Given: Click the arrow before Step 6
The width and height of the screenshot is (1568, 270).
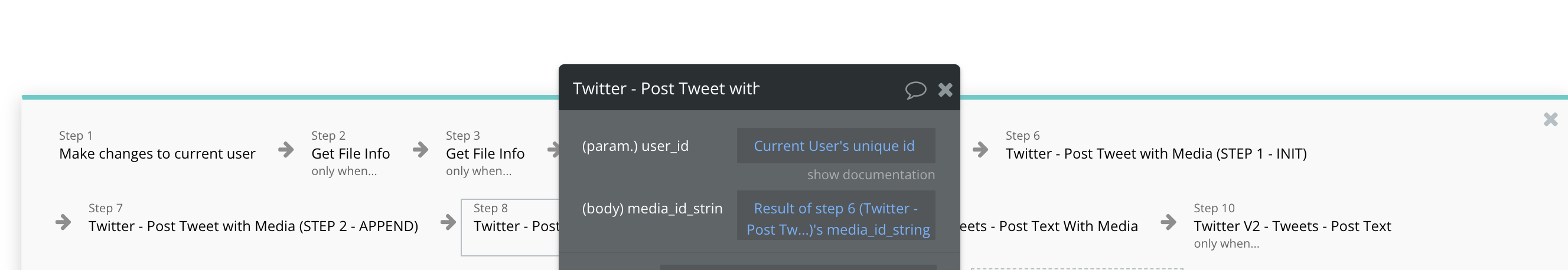Looking at the screenshot, I should (x=980, y=149).
